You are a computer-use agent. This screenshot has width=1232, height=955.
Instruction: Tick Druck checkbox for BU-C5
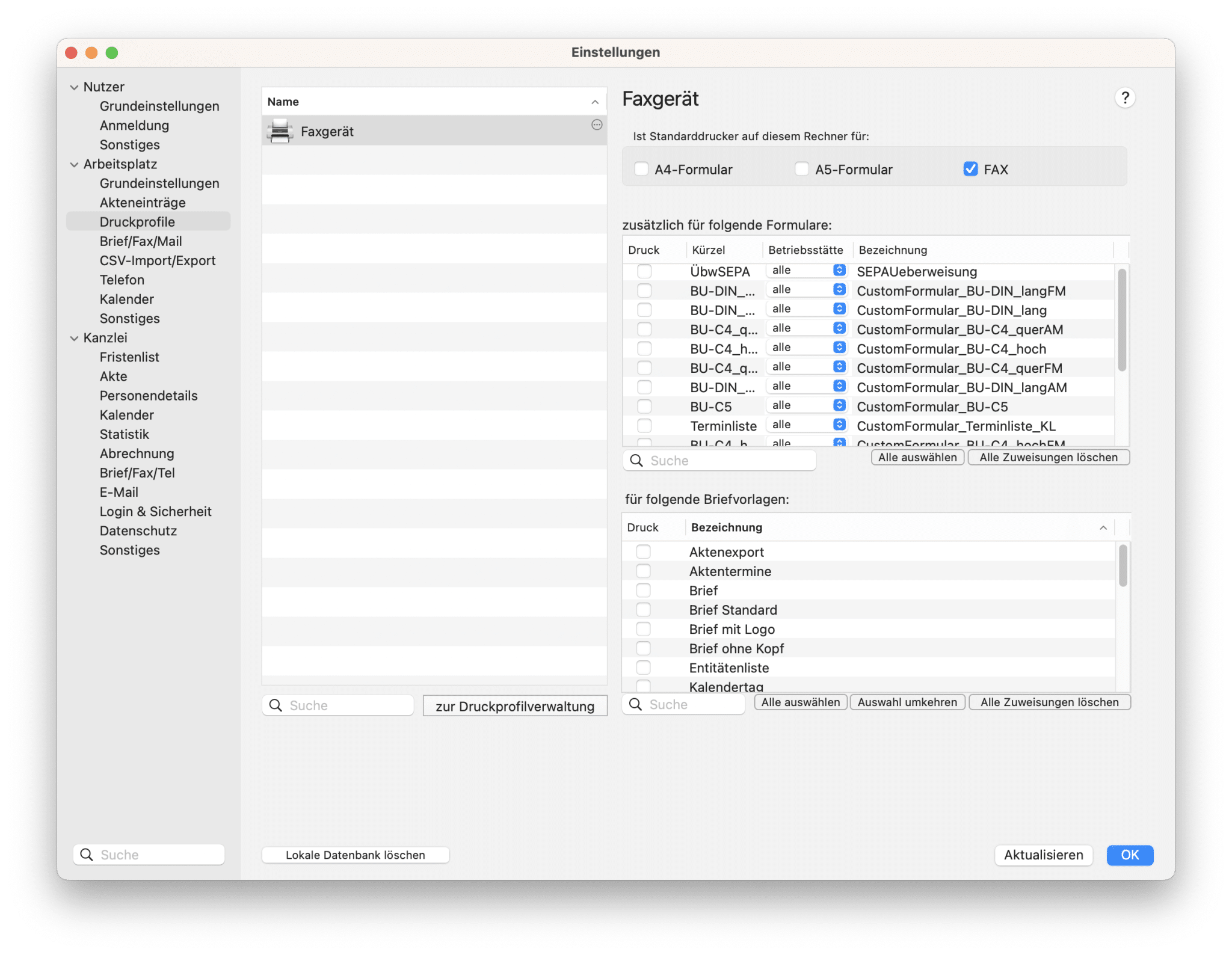pyautogui.click(x=644, y=406)
